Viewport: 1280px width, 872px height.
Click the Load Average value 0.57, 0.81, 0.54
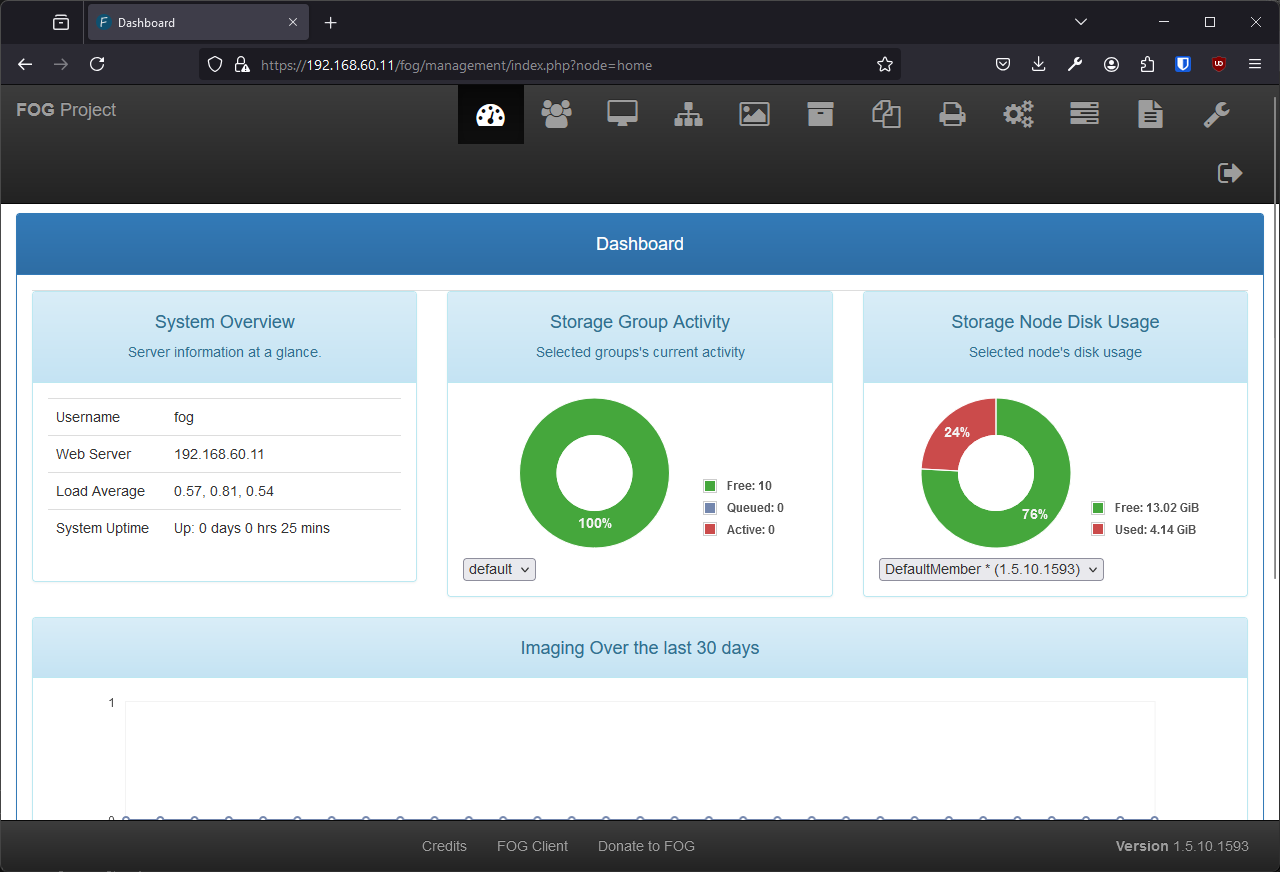[x=224, y=491]
